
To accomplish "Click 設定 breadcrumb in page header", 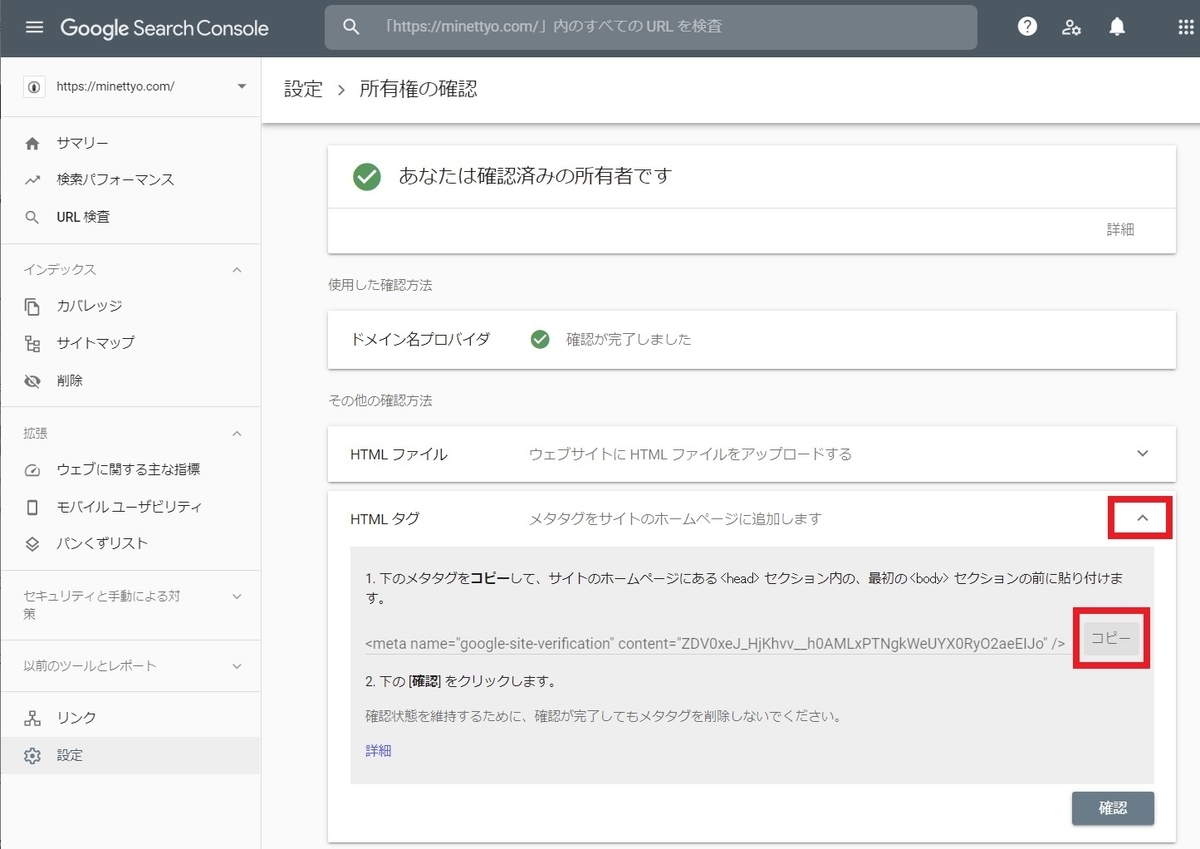I will [303, 89].
